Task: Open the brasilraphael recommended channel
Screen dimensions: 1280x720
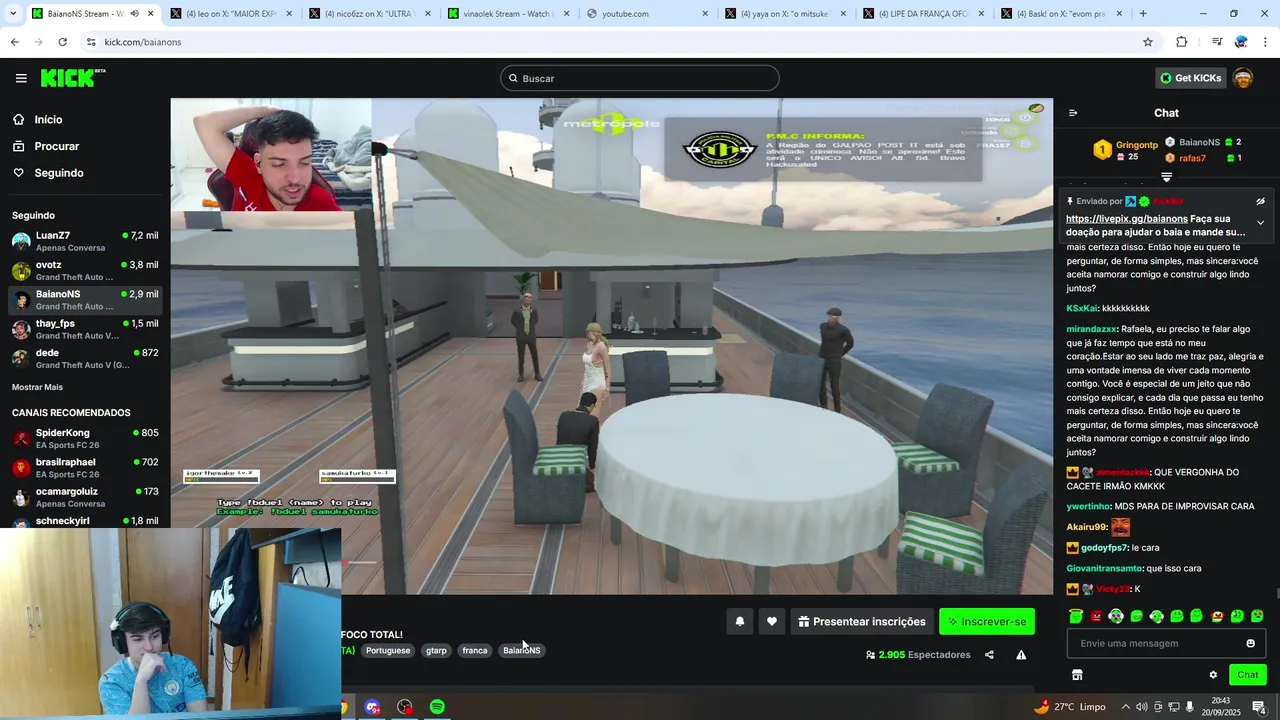Action: tap(85, 467)
